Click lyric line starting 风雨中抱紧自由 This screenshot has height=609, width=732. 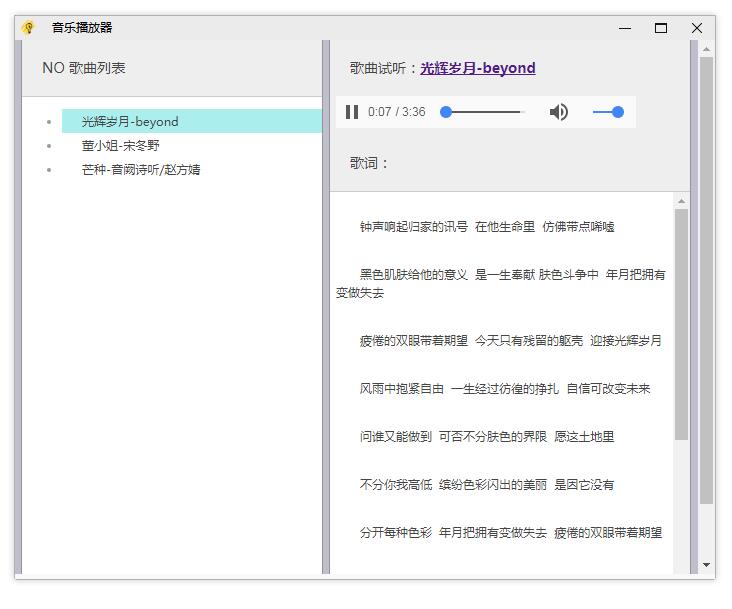(505, 389)
